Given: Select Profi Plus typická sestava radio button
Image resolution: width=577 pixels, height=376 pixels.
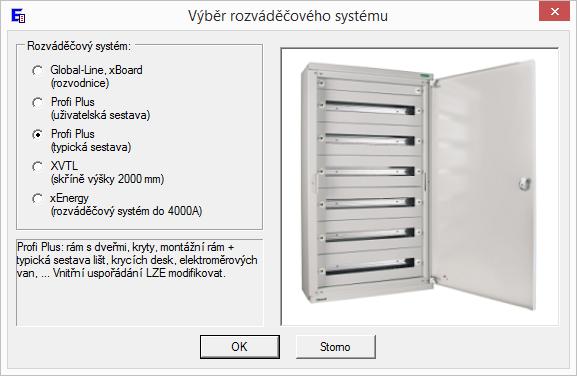Looking at the screenshot, I should pyautogui.click(x=37, y=134).
